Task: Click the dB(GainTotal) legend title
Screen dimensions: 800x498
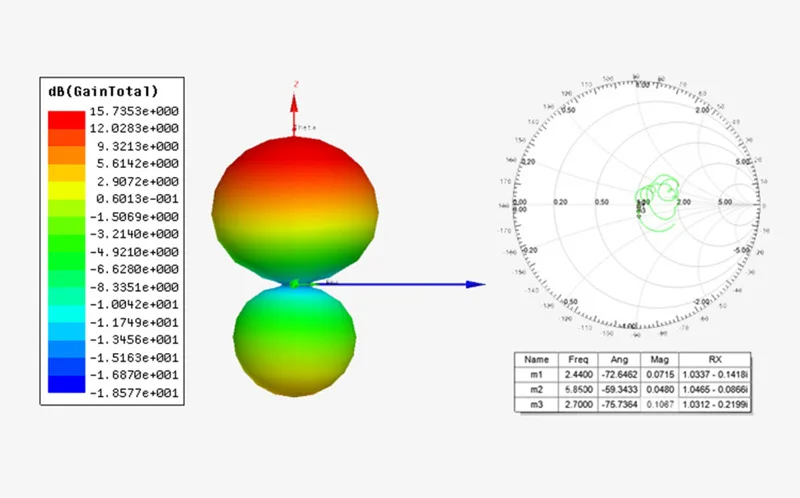Action: [103, 91]
